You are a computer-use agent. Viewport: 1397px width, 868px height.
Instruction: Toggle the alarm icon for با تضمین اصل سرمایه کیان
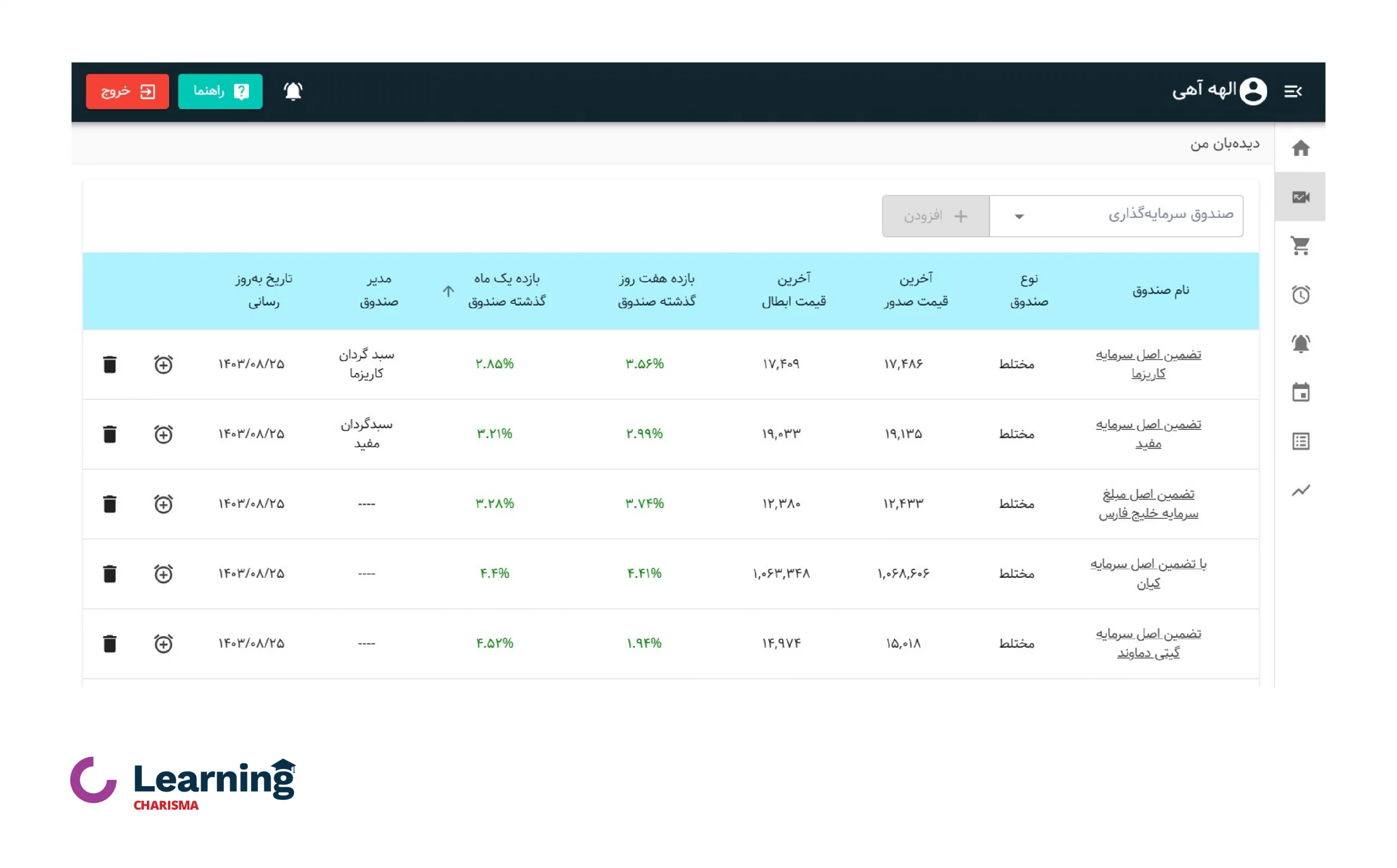[x=163, y=573]
